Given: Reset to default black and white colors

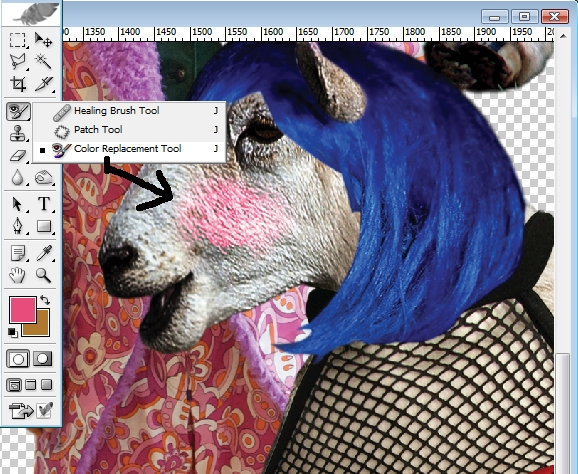Looking at the screenshot, I should pos(12,332).
